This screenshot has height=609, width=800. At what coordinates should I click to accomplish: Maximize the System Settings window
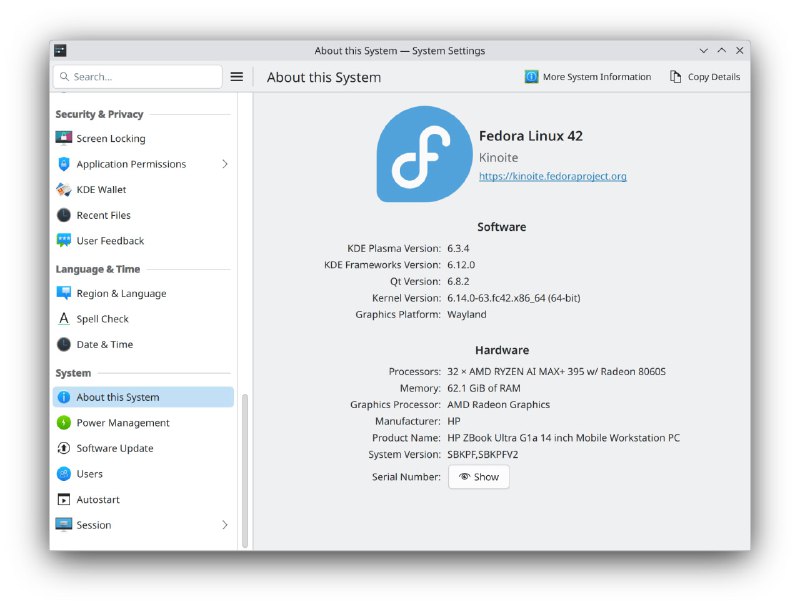(x=721, y=50)
